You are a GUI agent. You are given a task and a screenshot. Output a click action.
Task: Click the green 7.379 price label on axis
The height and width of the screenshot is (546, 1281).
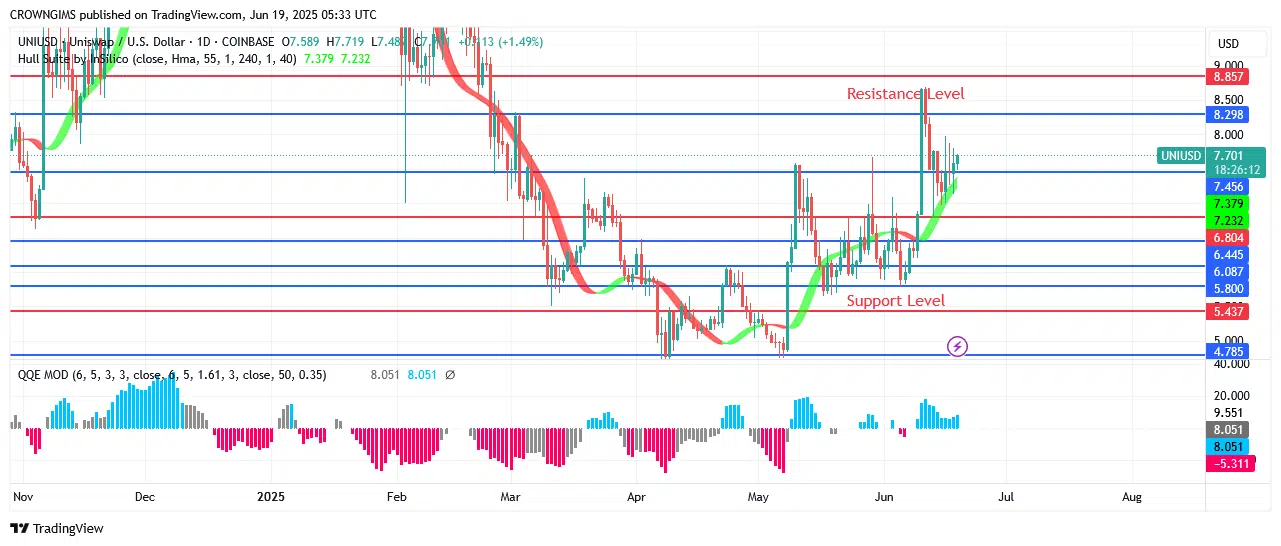pyautogui.click(x=1228, y=204)
